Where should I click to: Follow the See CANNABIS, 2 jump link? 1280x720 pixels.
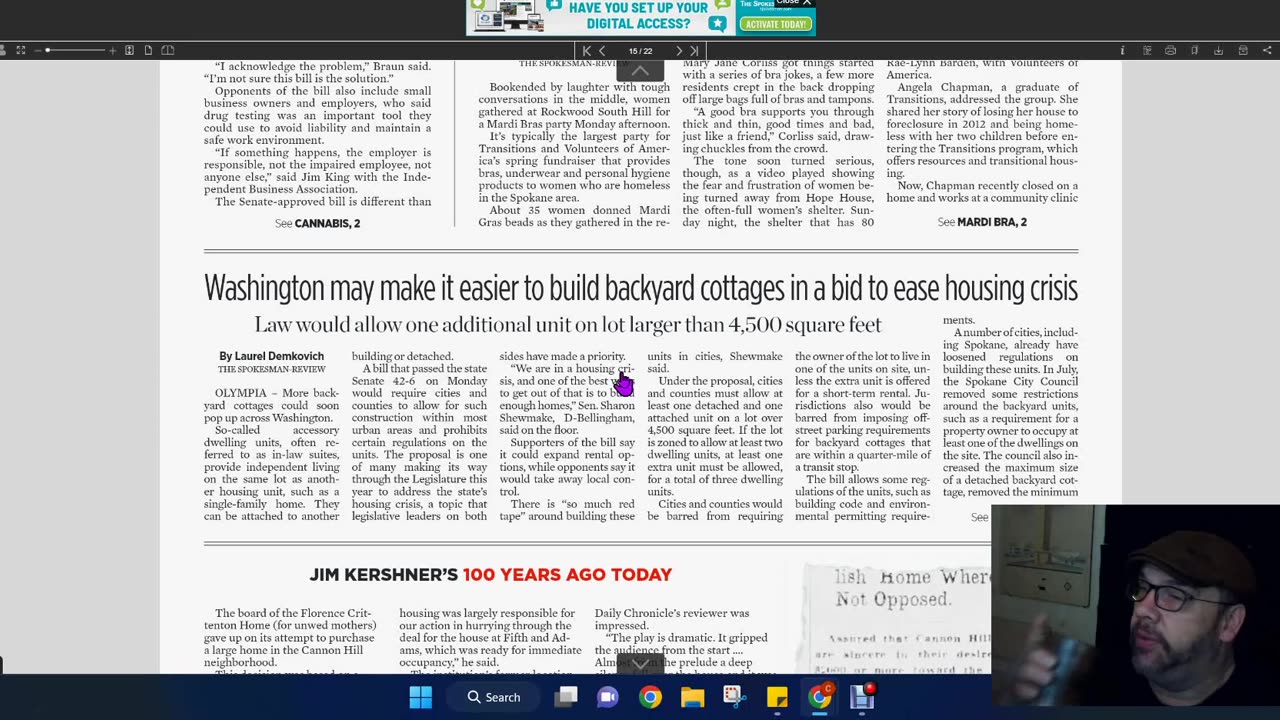[x=317, y=223]
